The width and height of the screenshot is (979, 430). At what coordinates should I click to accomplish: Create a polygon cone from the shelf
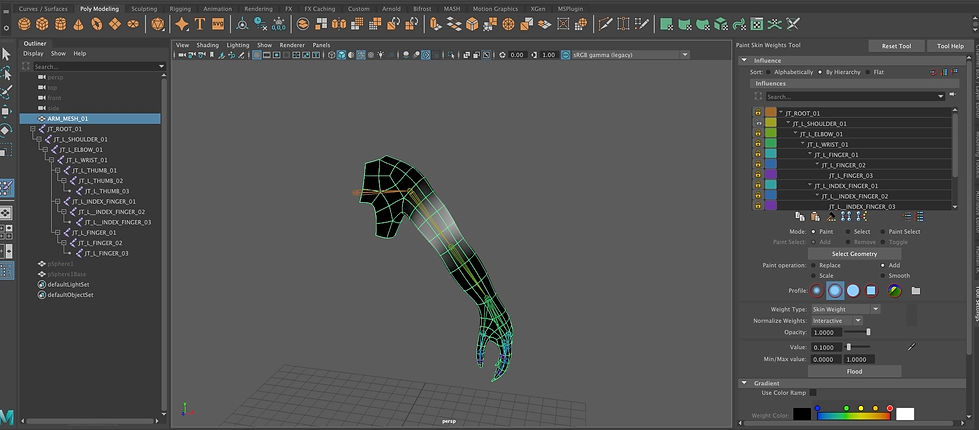pos(79,24)
